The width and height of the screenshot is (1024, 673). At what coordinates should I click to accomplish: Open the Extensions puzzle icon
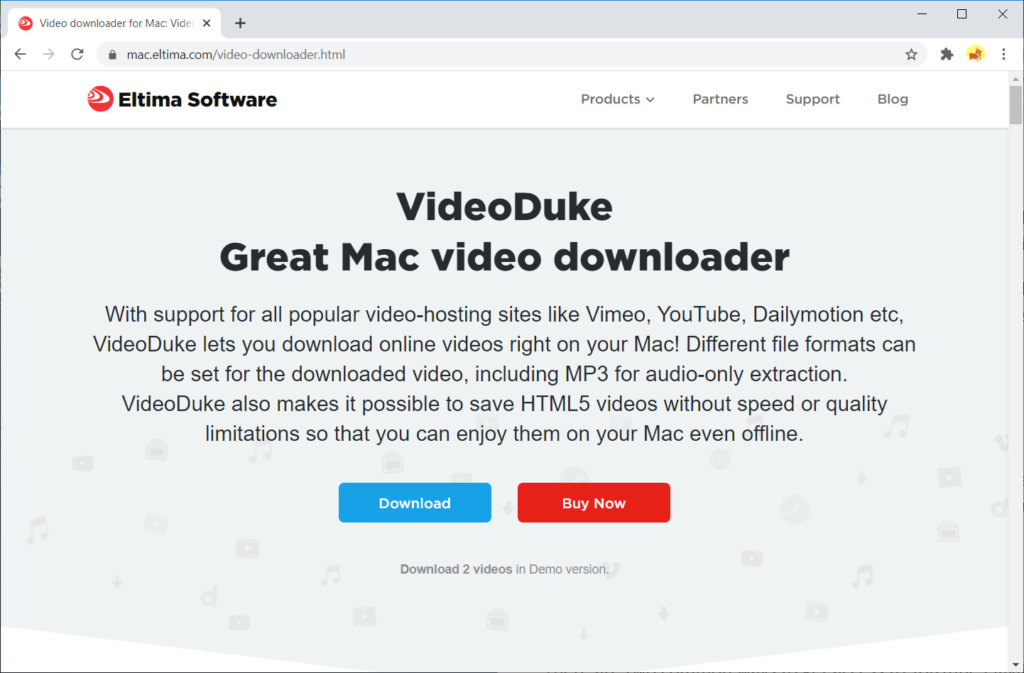coord(946,55)
